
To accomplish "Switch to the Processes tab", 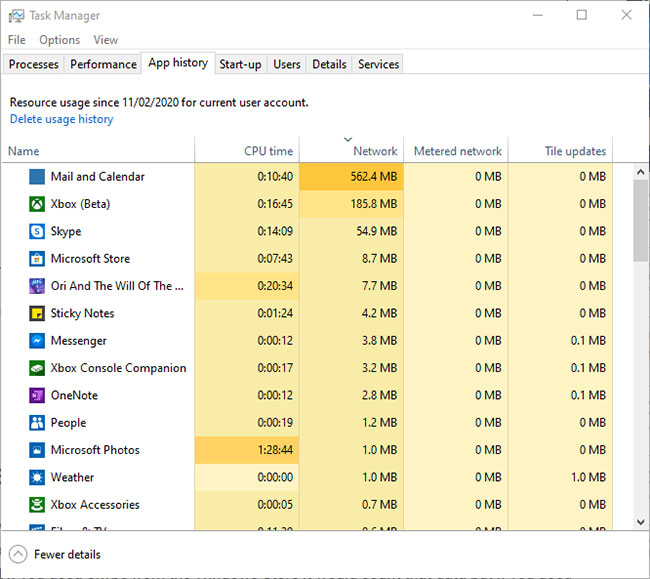I will (x=34, y=64).
